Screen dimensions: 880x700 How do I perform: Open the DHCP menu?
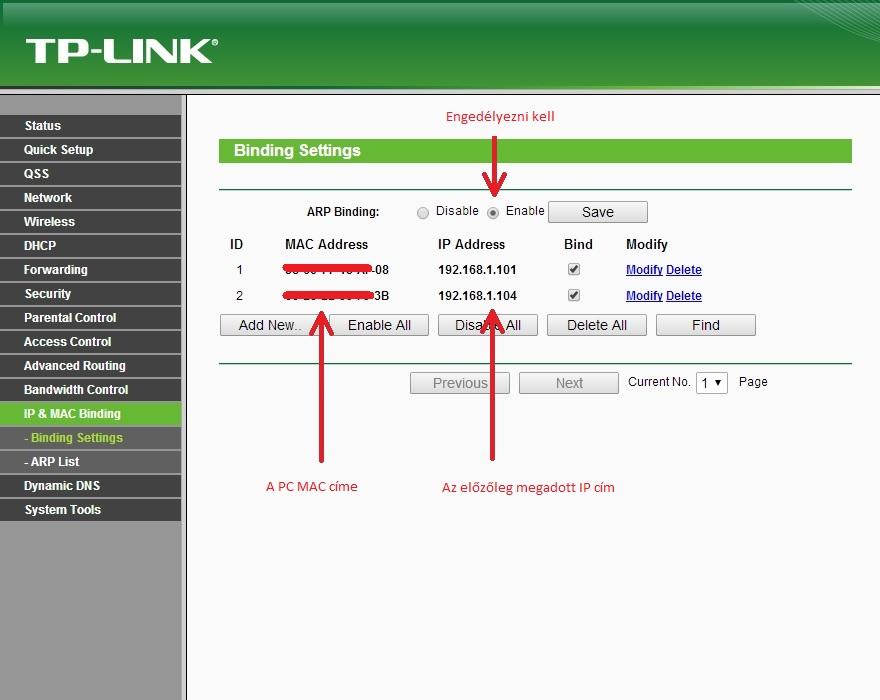90,246
